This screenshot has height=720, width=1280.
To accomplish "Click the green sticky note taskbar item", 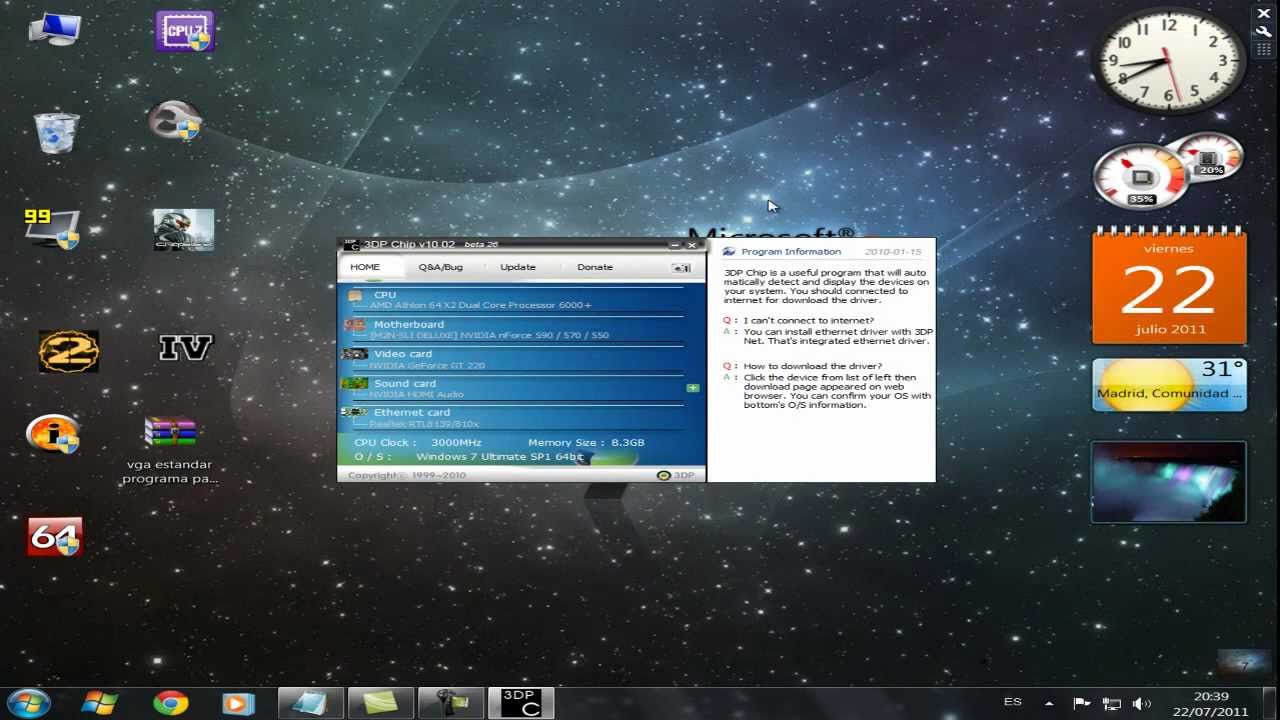I will (381, 703).
